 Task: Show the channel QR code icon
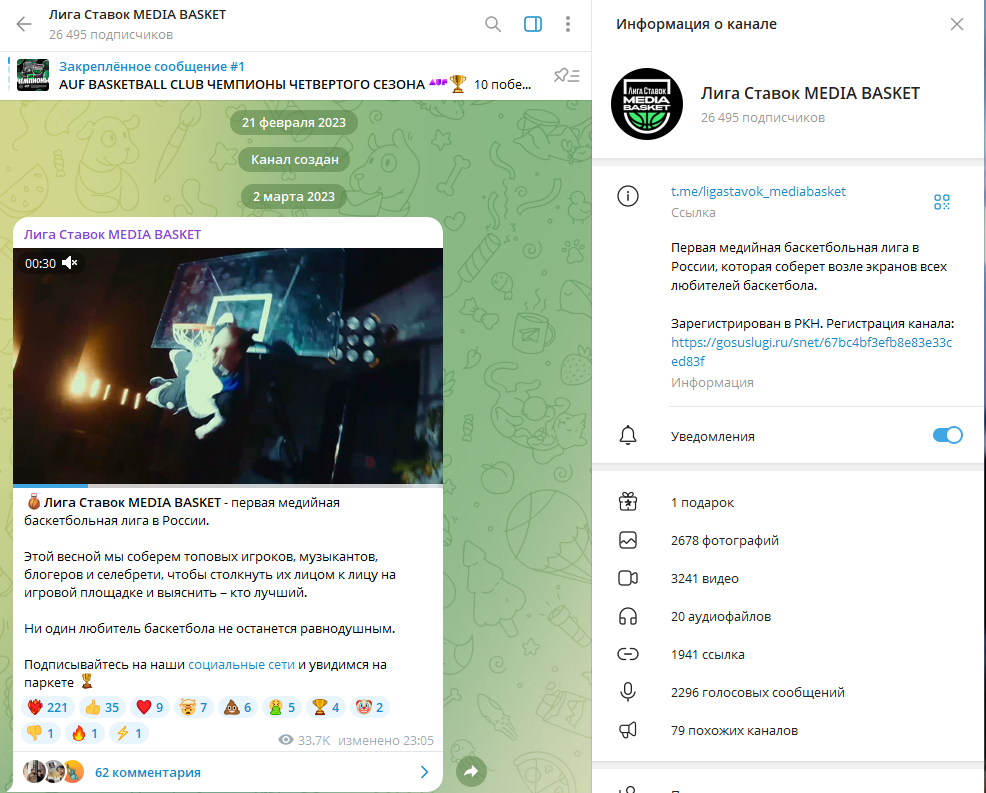(x=941, y=202)
